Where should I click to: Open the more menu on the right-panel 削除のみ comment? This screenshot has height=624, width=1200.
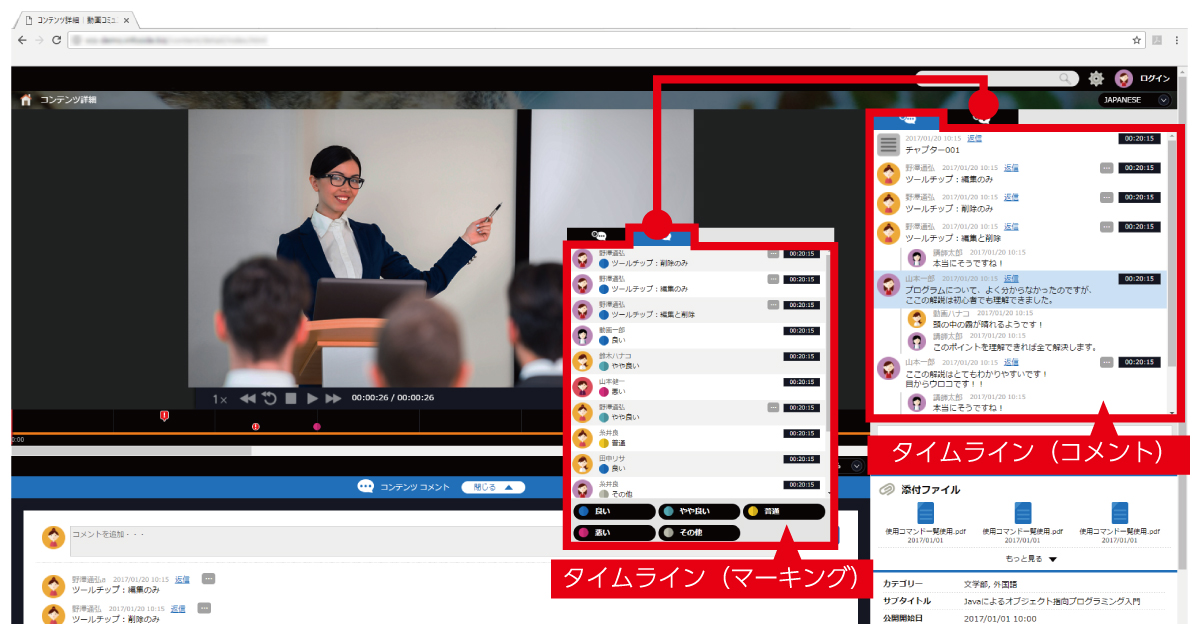click(x=1106, y=198)
